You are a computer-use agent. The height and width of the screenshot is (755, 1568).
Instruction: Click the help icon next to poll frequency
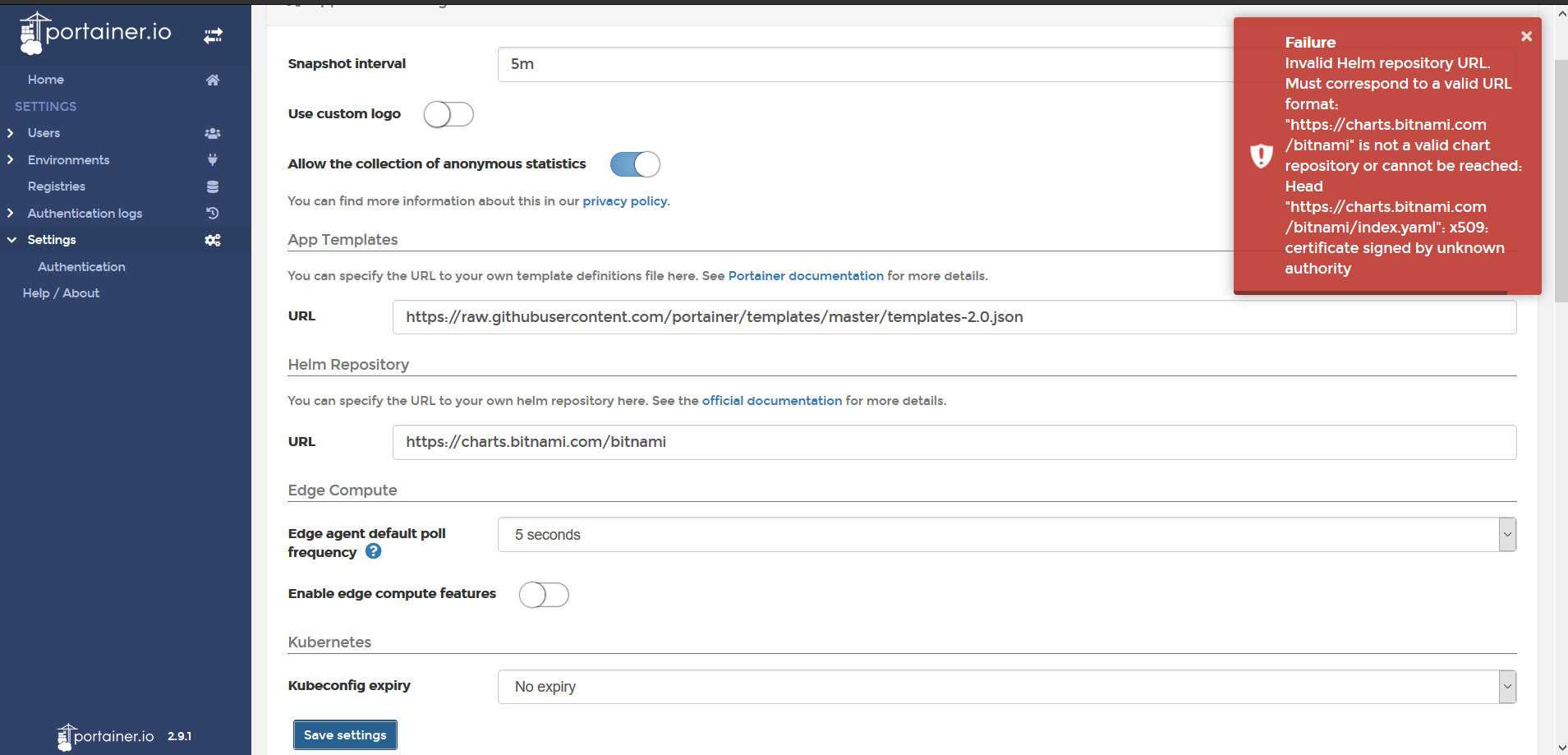pos(374,551)
